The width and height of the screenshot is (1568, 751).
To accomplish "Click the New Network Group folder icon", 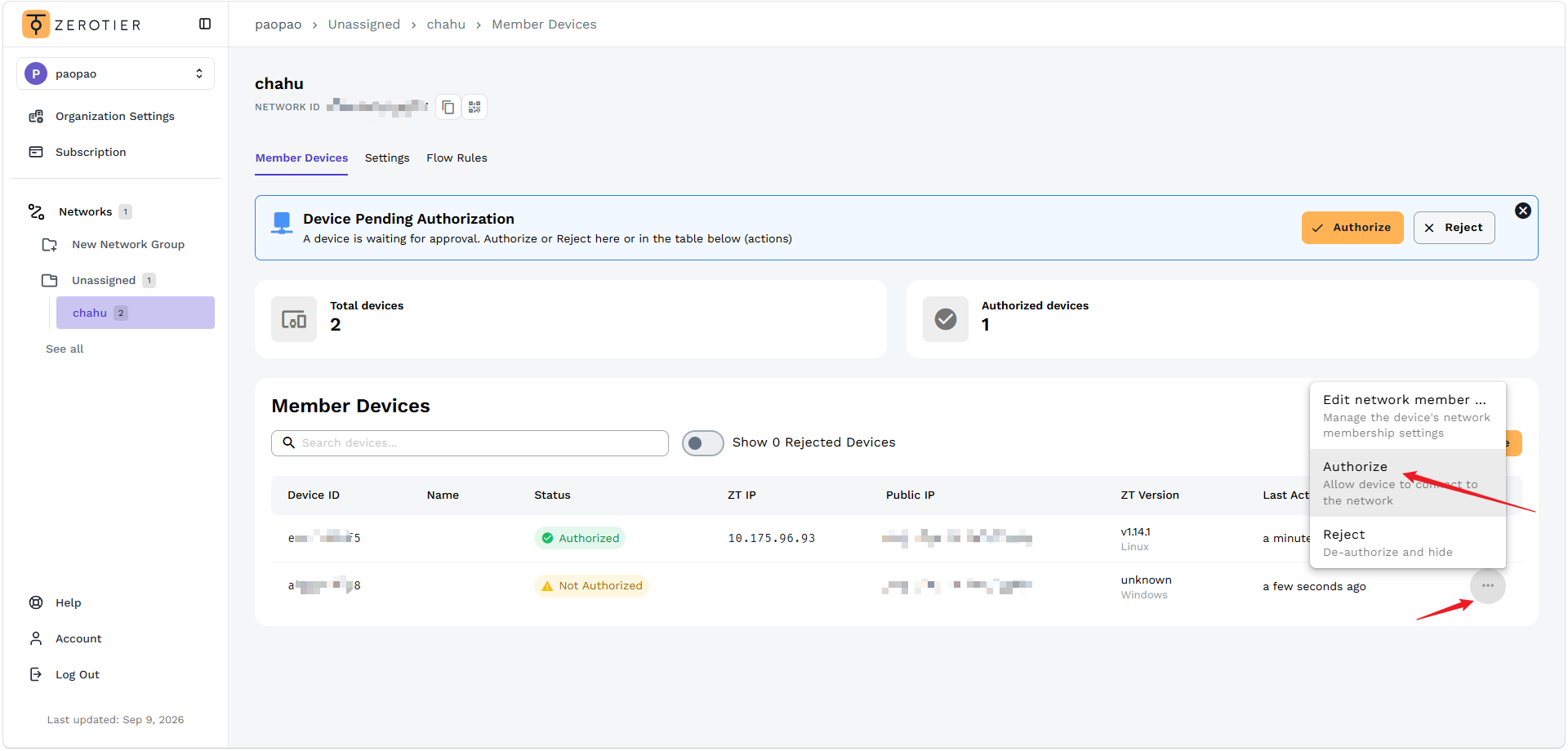I will (x=50, y=244).
